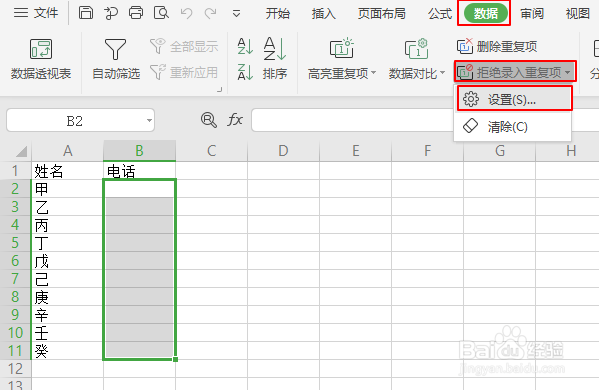
Task: Open sort and filter group dialog launcher
Action: [220, 90]
